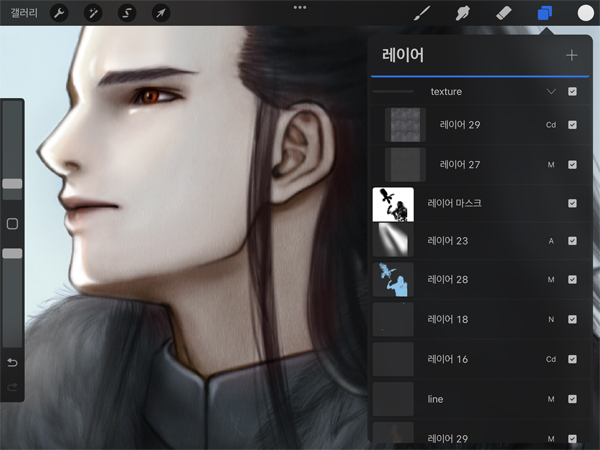Add a new layer with plus button
Image resolution: width=600 pixels, height=450 pixels.
(x=572, y=55)
